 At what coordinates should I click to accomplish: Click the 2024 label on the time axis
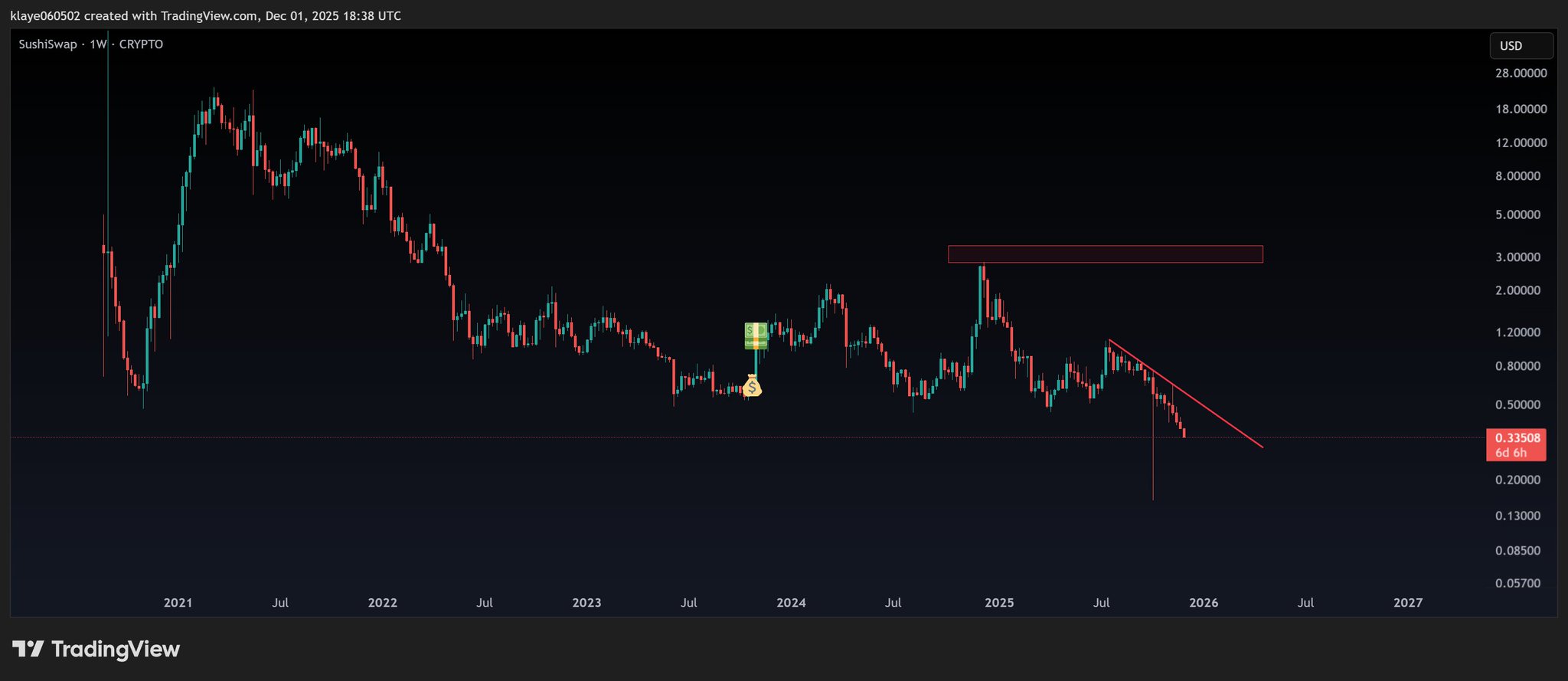[791, 603]
